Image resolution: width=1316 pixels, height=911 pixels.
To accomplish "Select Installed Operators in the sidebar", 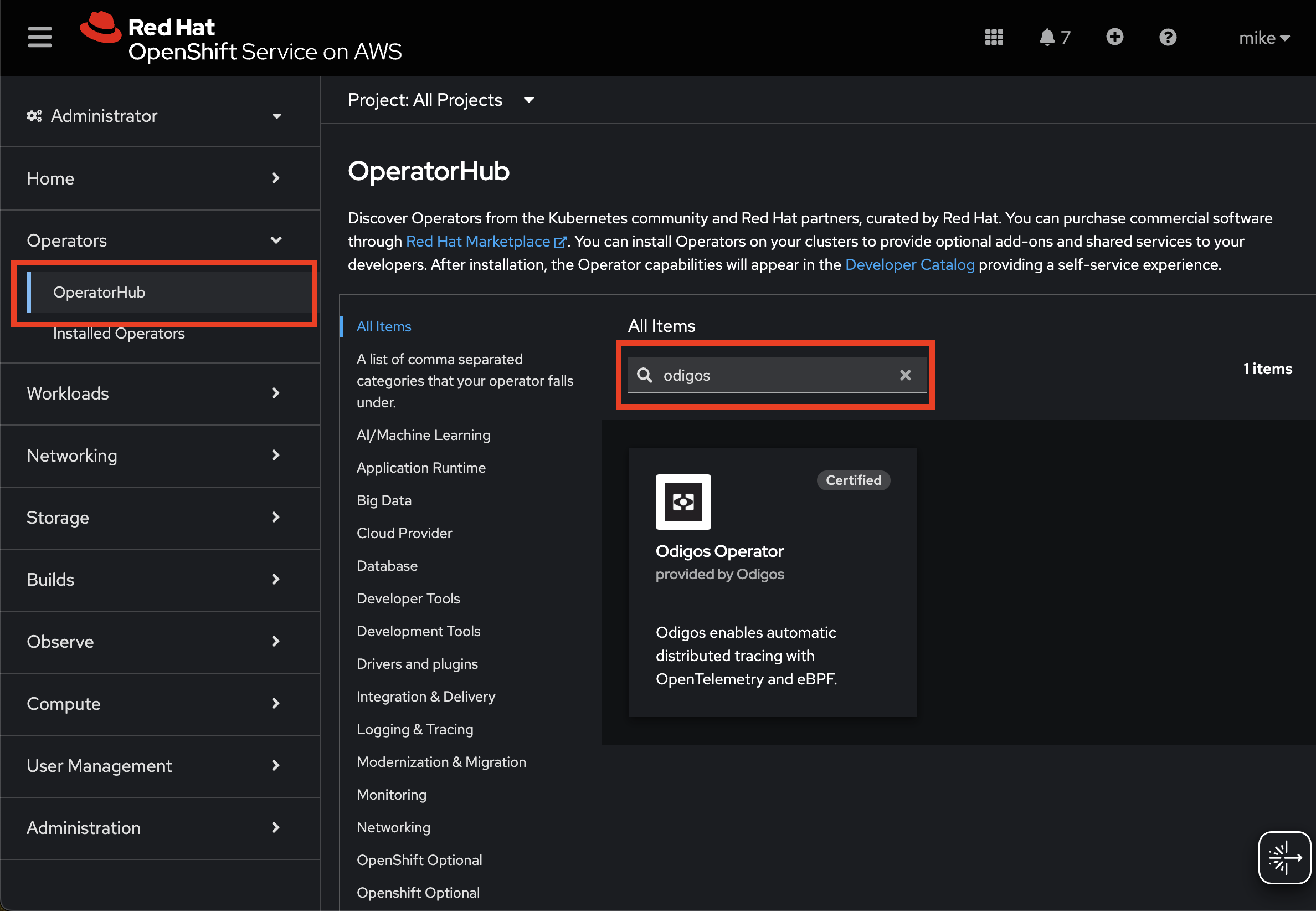I will click(119, 334).
